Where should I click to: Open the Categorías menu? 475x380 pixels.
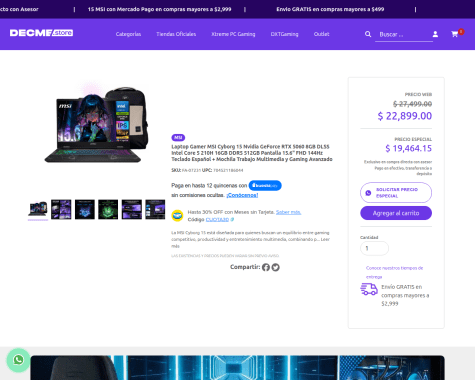click(128, 34)
